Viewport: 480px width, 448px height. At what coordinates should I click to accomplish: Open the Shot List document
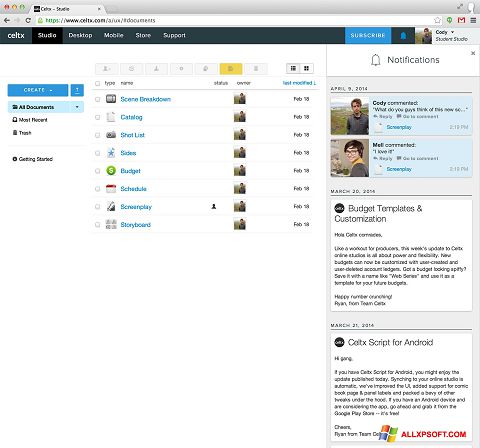tap(133, 135)
